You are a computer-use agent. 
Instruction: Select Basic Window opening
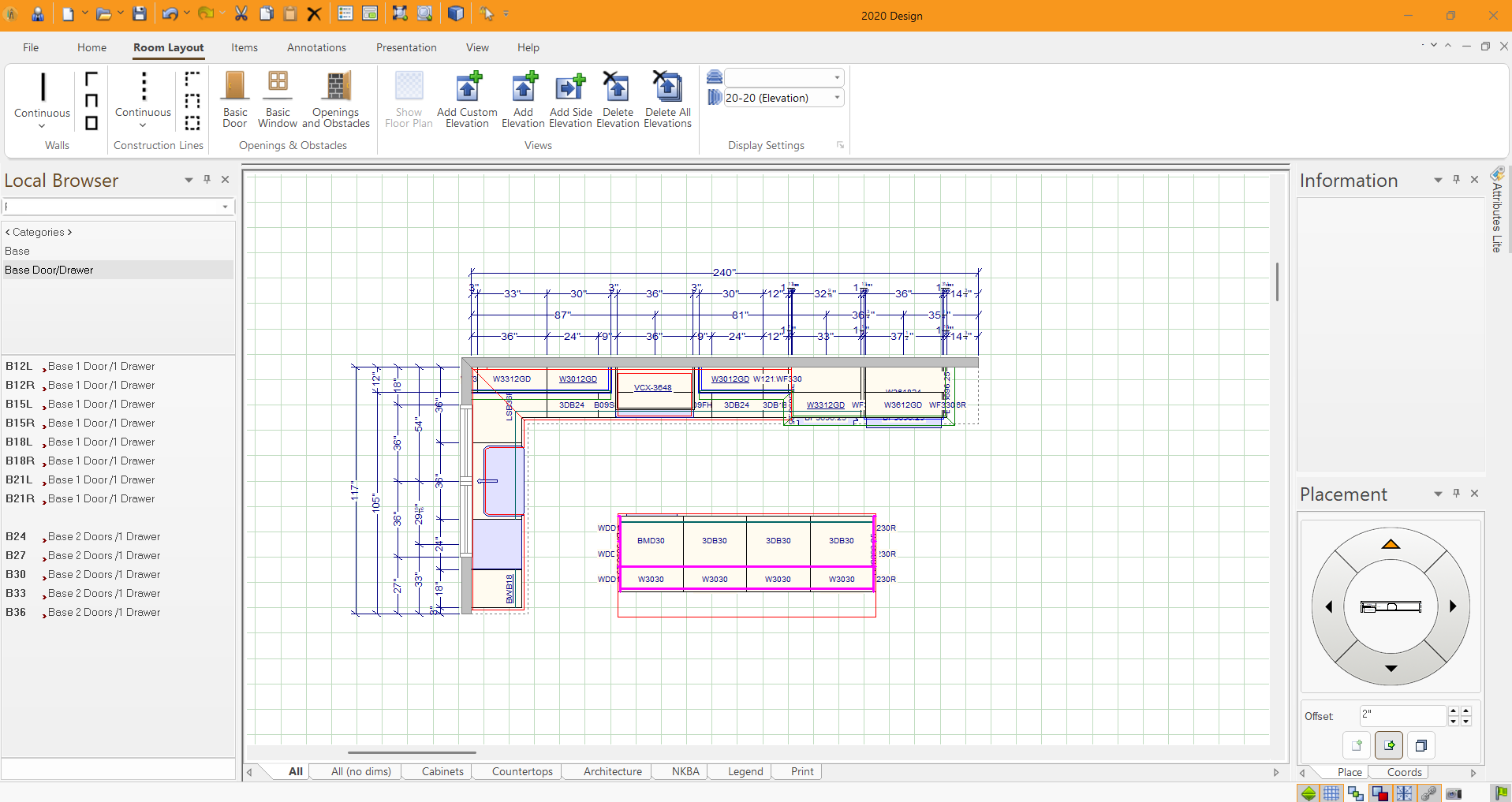click(x=278, y=99)
